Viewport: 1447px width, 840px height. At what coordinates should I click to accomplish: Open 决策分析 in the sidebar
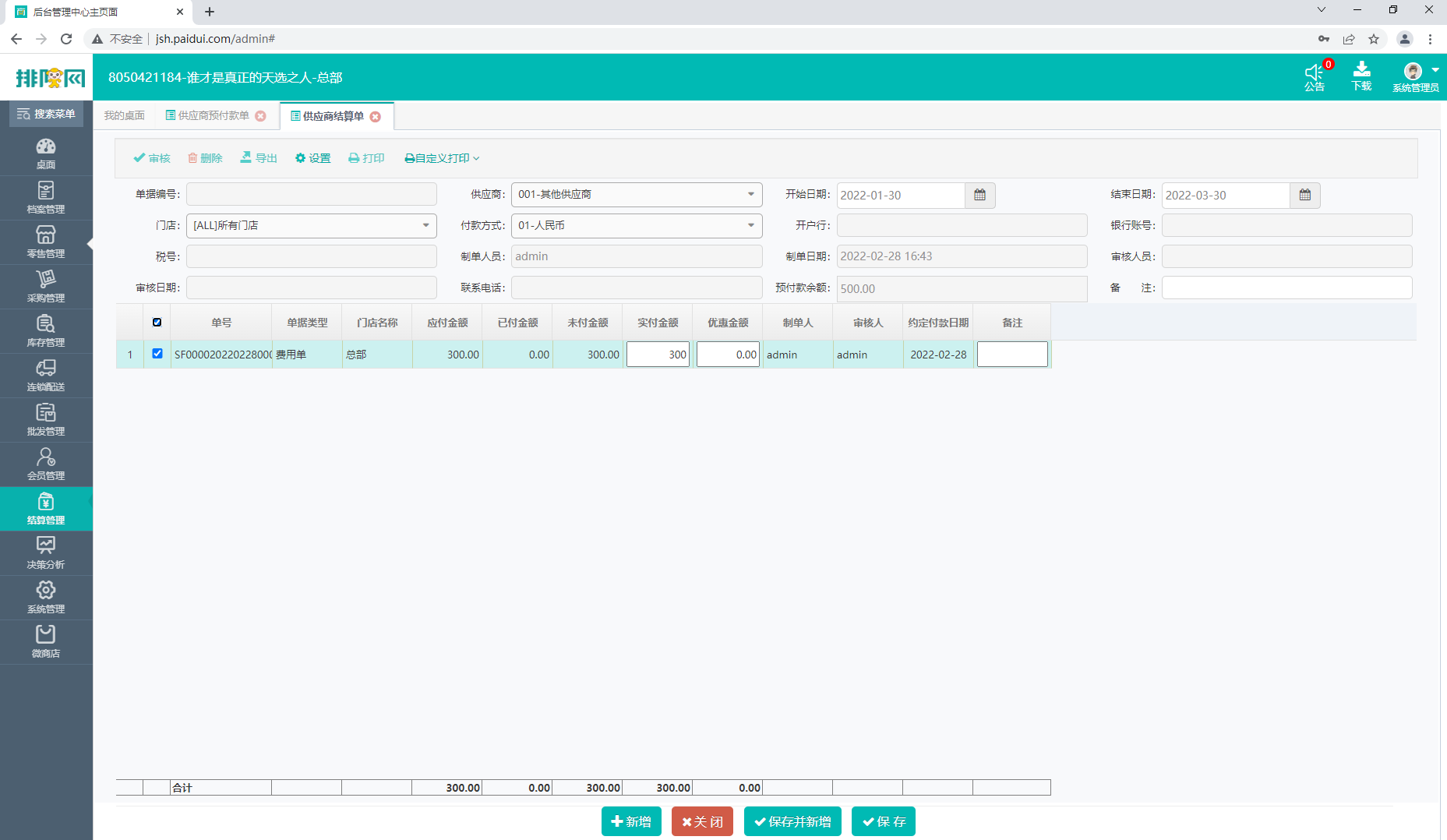point(46,553)
